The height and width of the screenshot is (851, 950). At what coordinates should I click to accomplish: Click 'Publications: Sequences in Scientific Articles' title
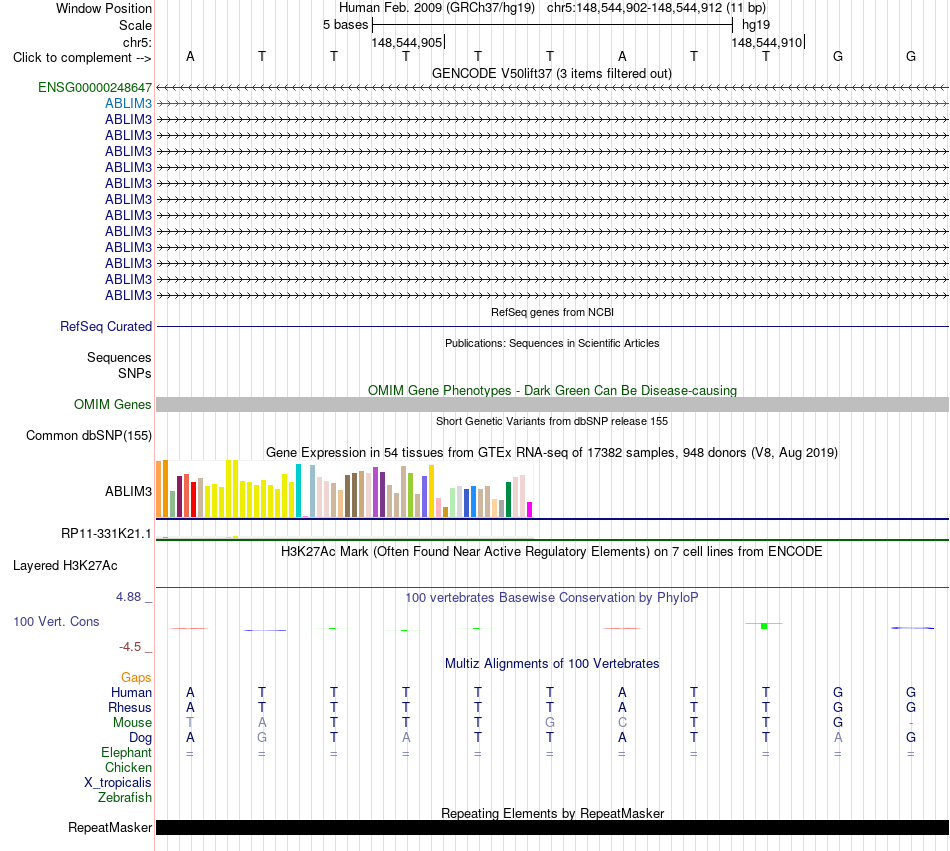pos(552,343)
